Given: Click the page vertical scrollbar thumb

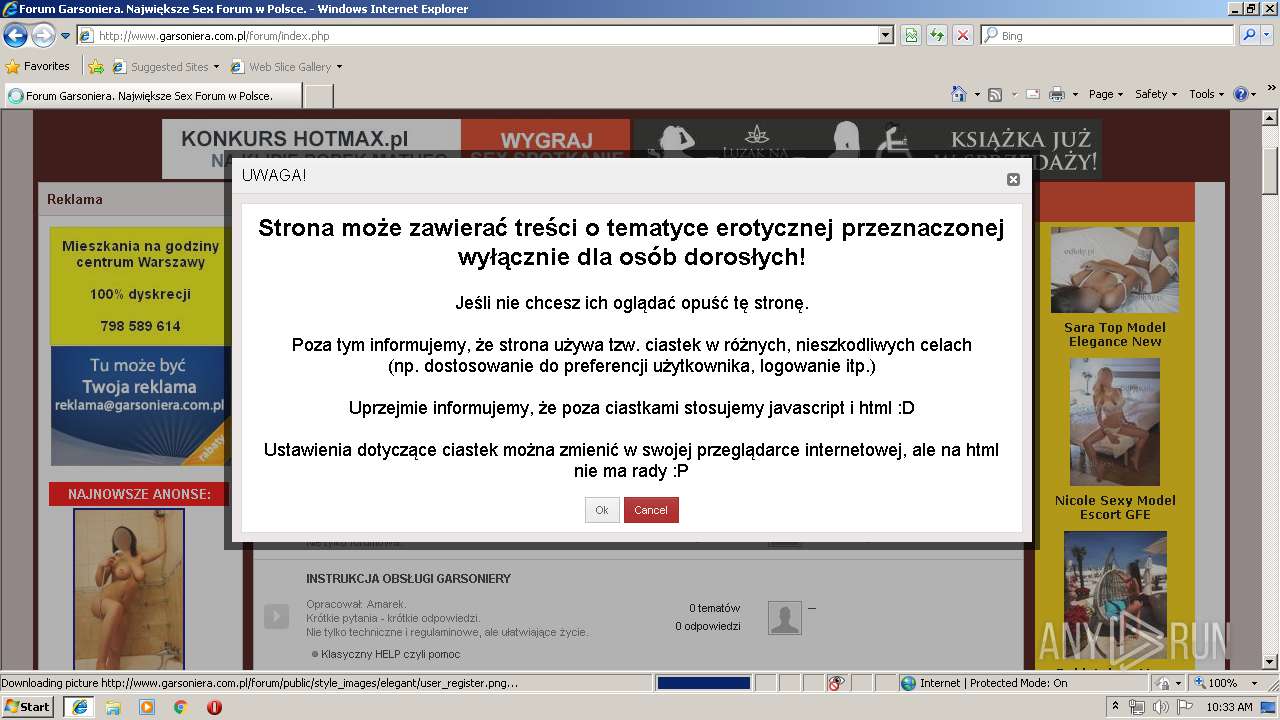Looking at the screenshot, I should pos(1270,170).
